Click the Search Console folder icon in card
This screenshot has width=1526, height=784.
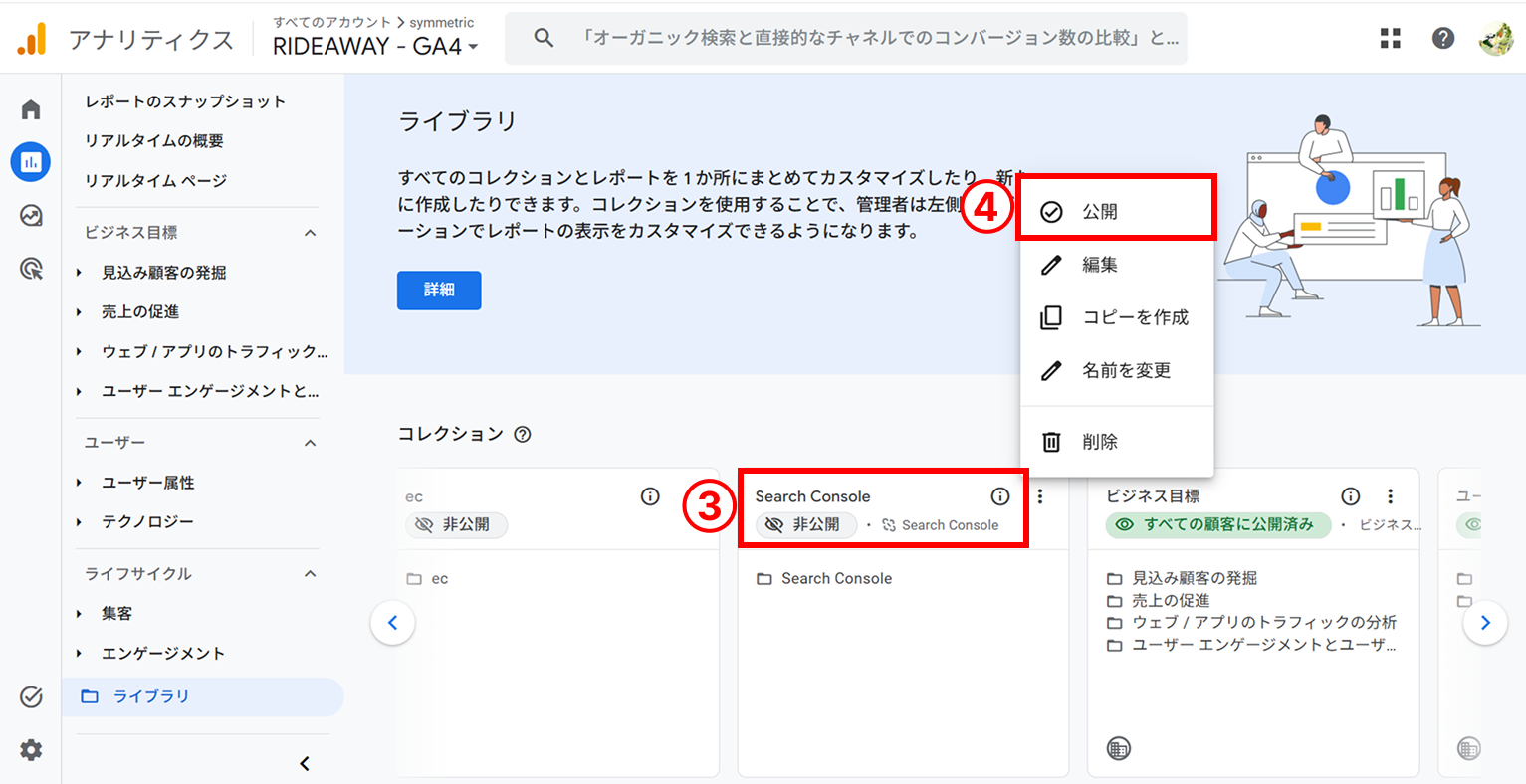coord(764,579)
